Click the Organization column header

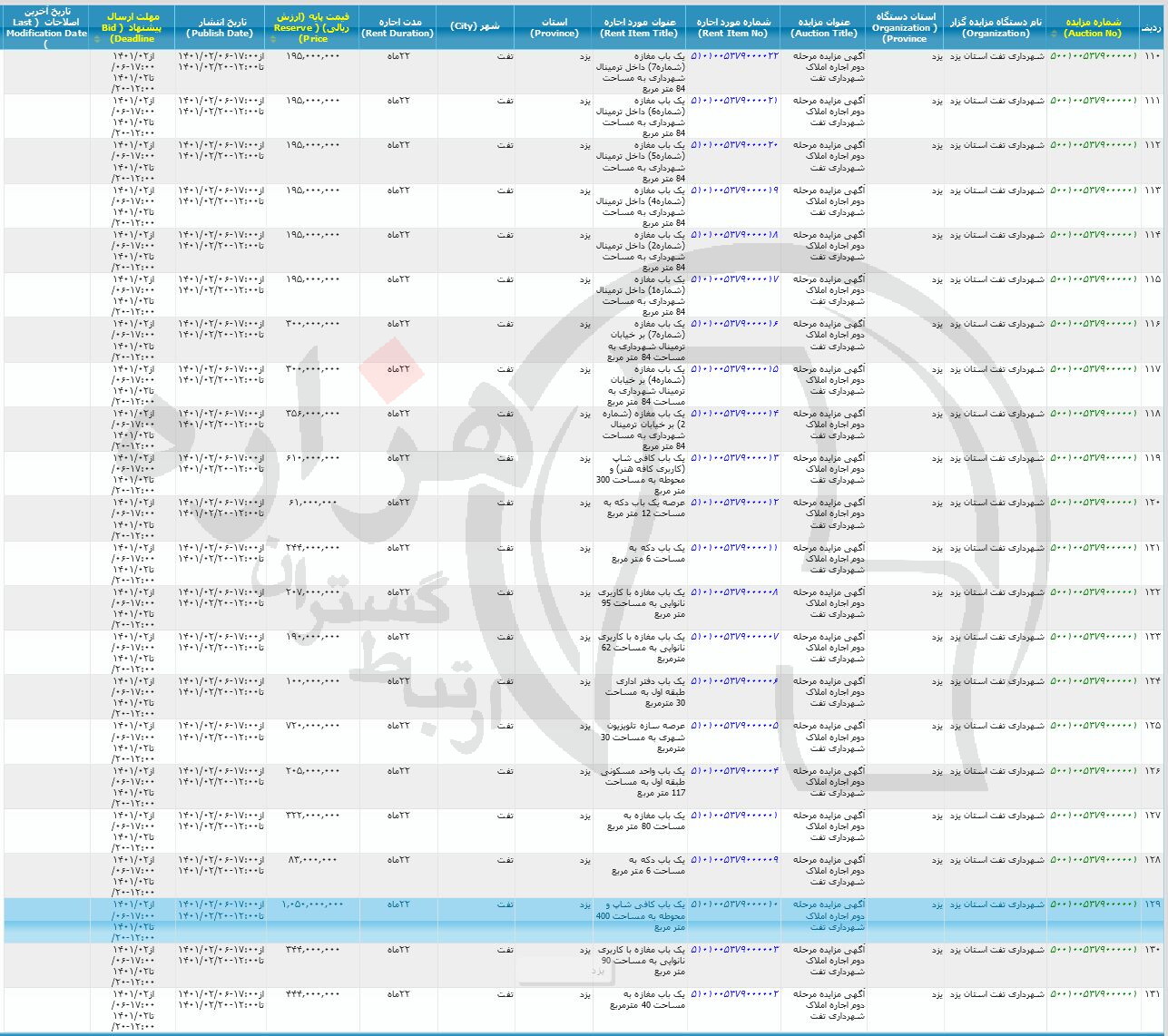[996, 28]
